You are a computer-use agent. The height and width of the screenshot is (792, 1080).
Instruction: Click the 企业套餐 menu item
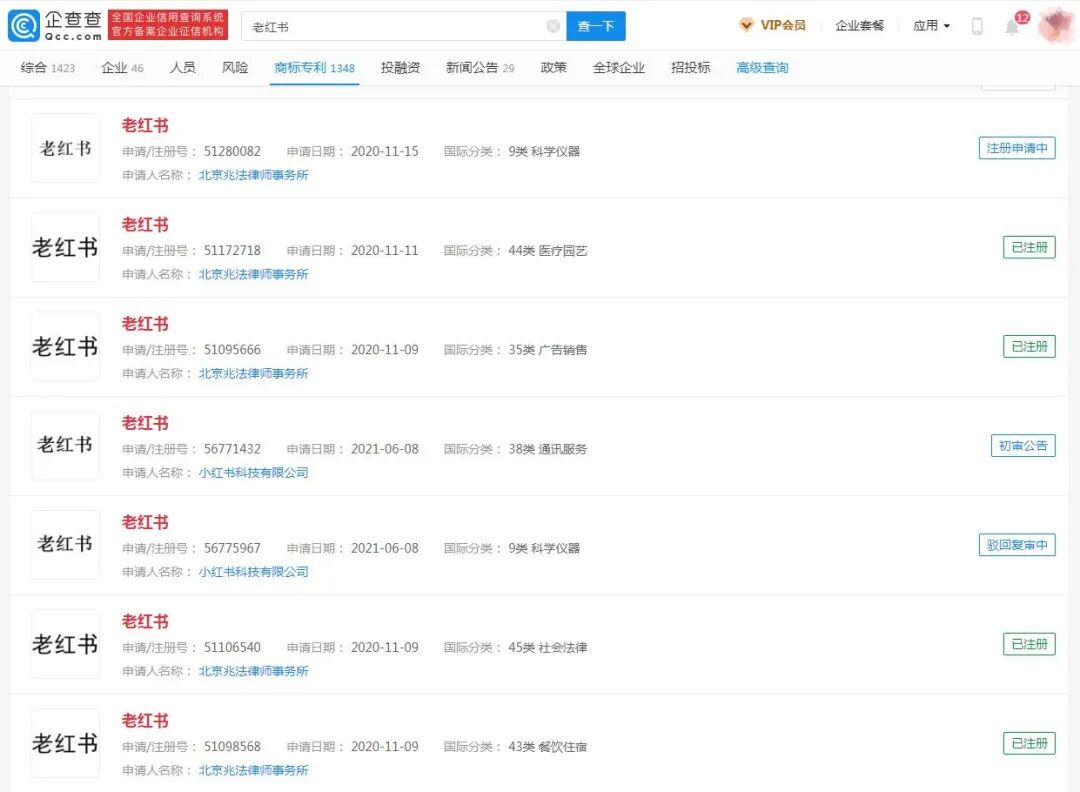tap(858, 25)
